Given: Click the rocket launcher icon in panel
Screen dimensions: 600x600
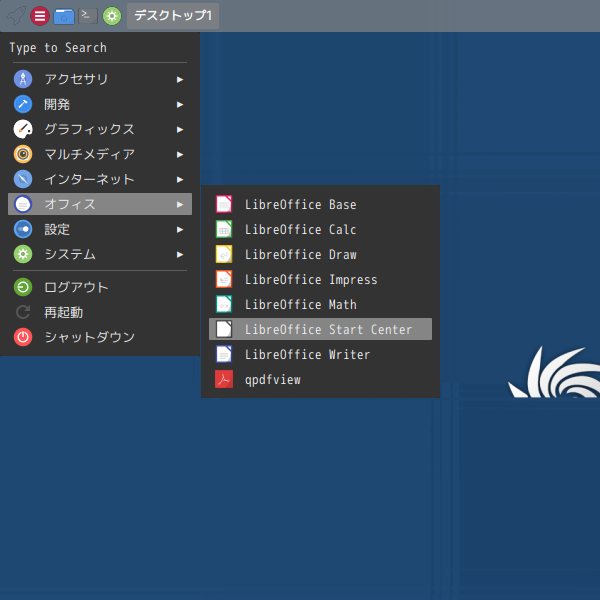Looking at the screenshot, I should (15, 16).
